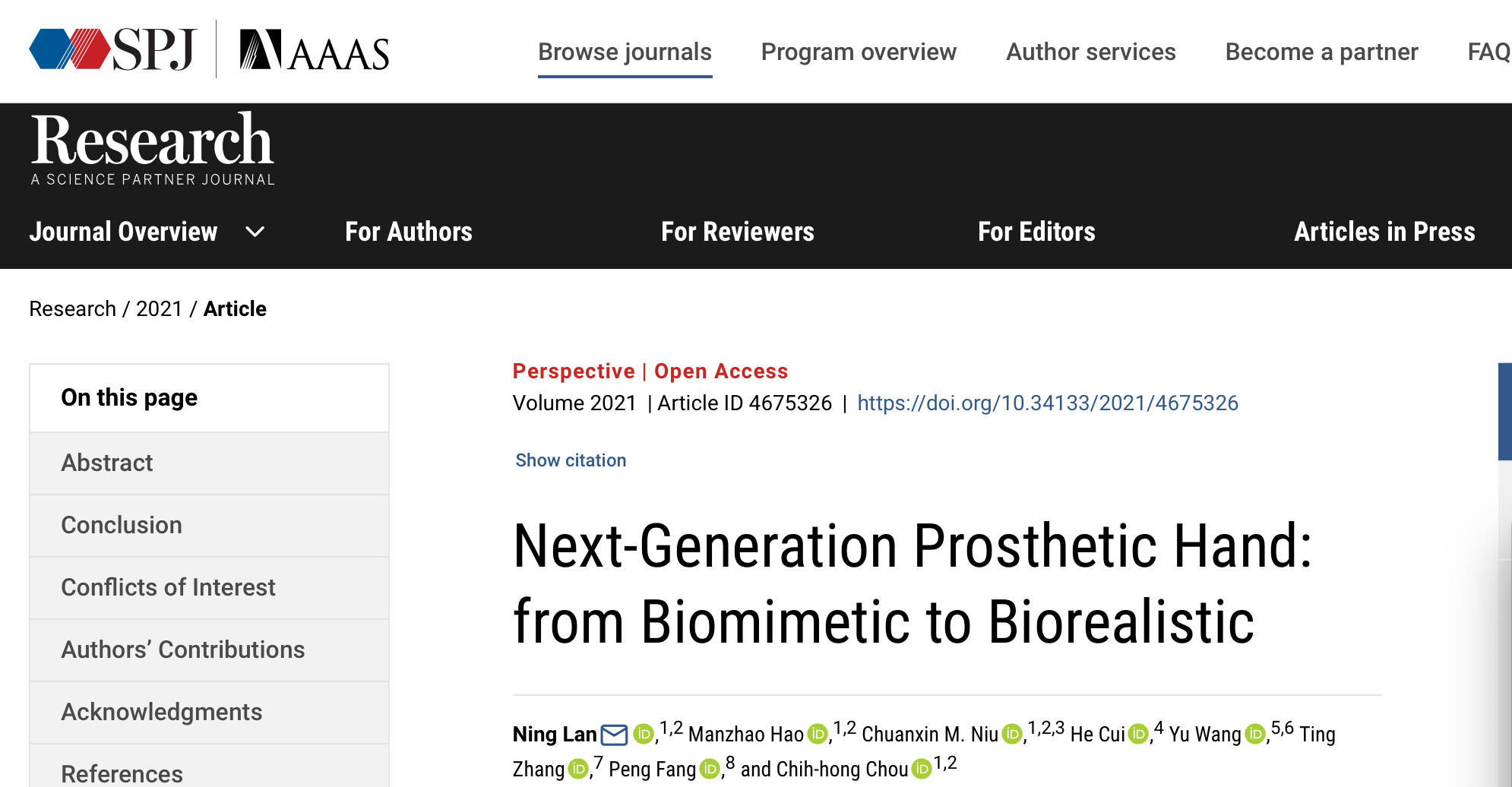The width and height of the screenshot is (1512, 787).
Task: Open Ning Lan's email envelope icon
Action: click(x=614, y=735)
